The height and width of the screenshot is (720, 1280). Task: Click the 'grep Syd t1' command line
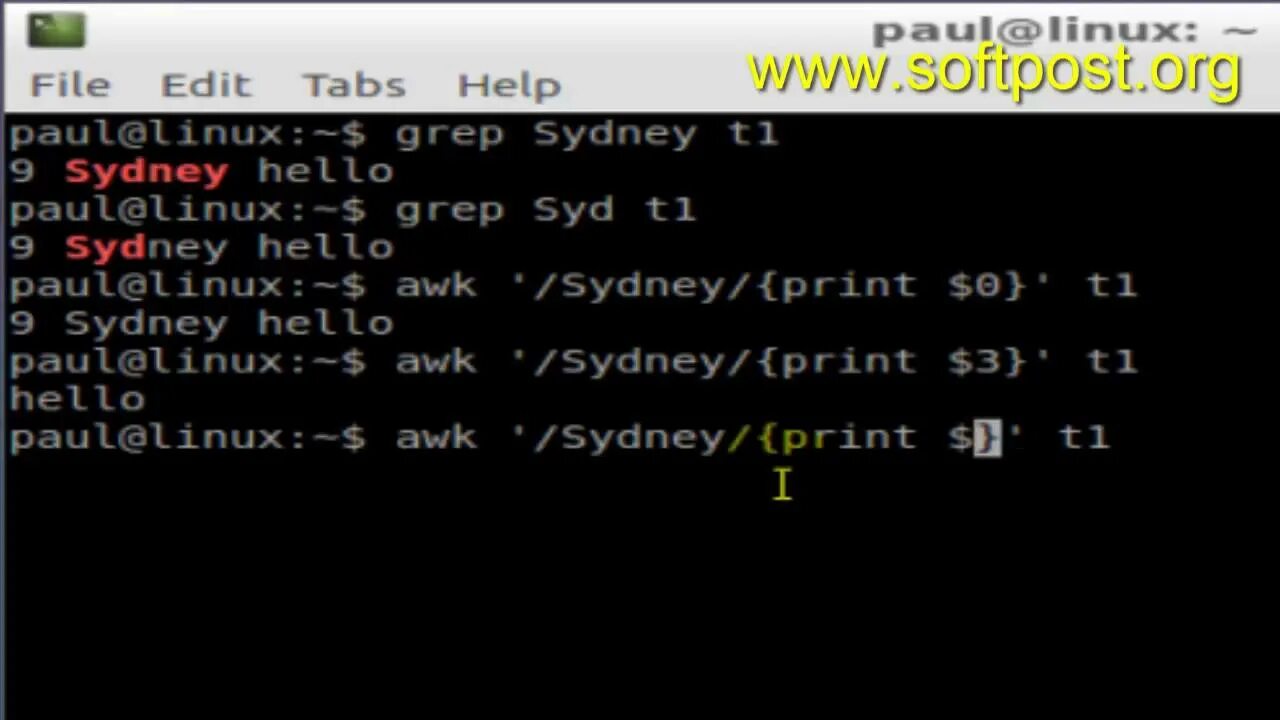(545, 210)
